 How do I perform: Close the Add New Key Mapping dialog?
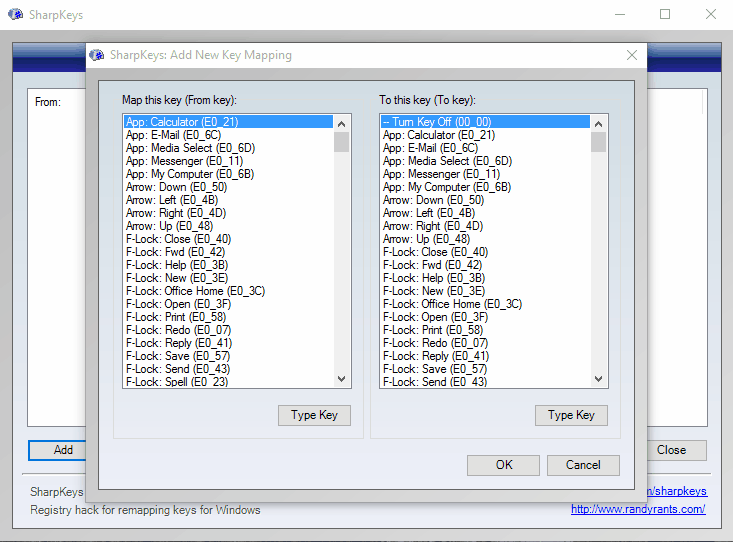pyautogui.click(x=632, y=55)
